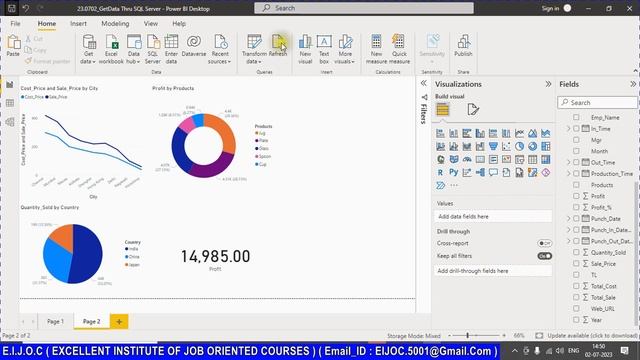This screenshot has height=360, width=640.
Task: Choose the Q&A visual icon
Action: [x=493, y=173]
